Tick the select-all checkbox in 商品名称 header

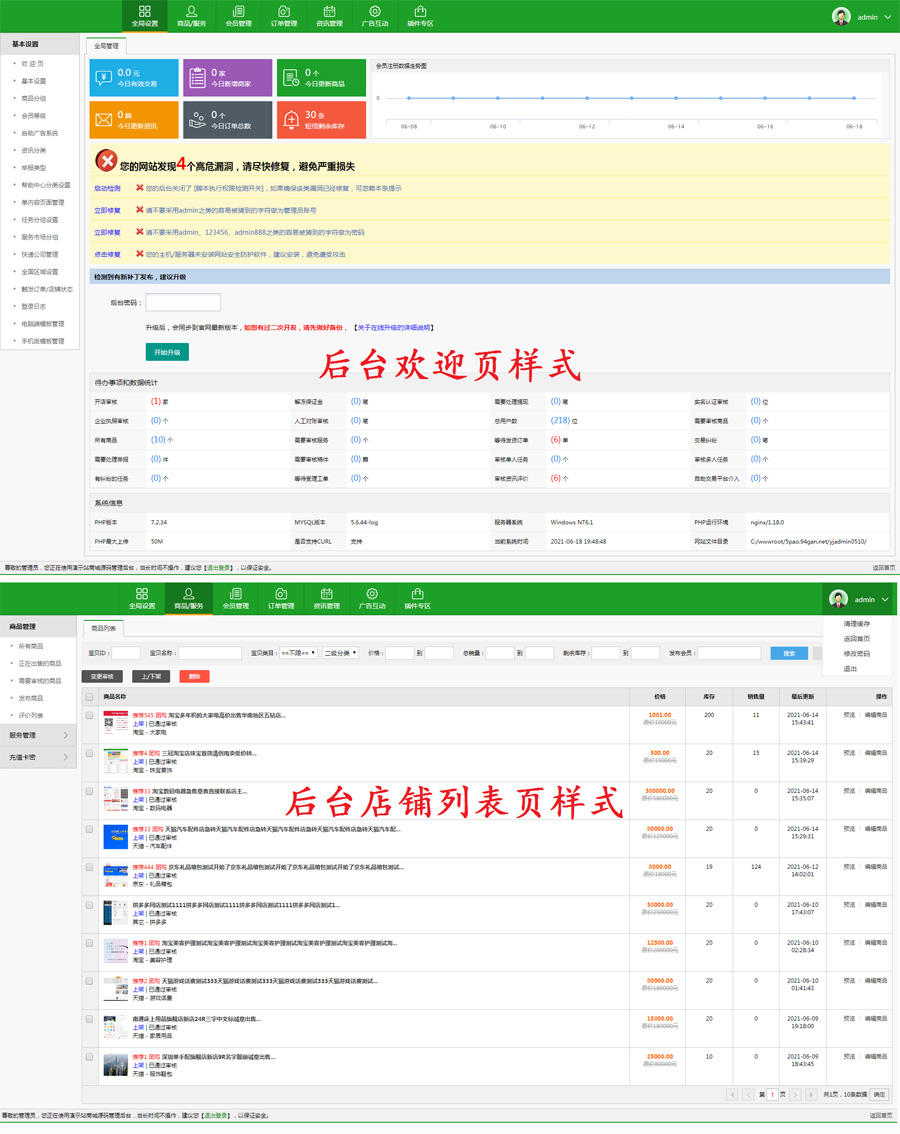90,697
